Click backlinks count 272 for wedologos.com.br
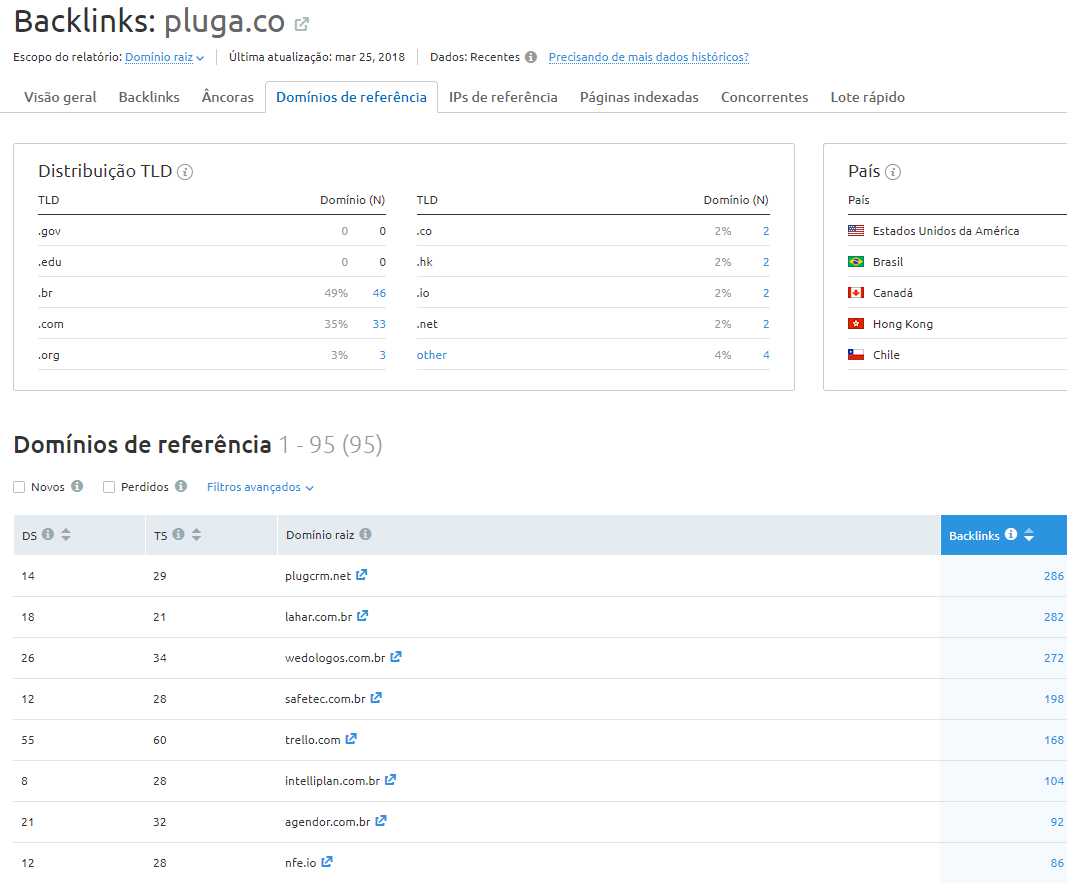 (x=1053, y=658)
